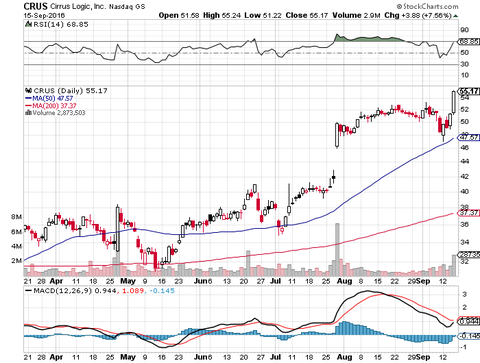Click the 4M volume axis label
This screenshot has width=480, height=363.
pos(17,246)
